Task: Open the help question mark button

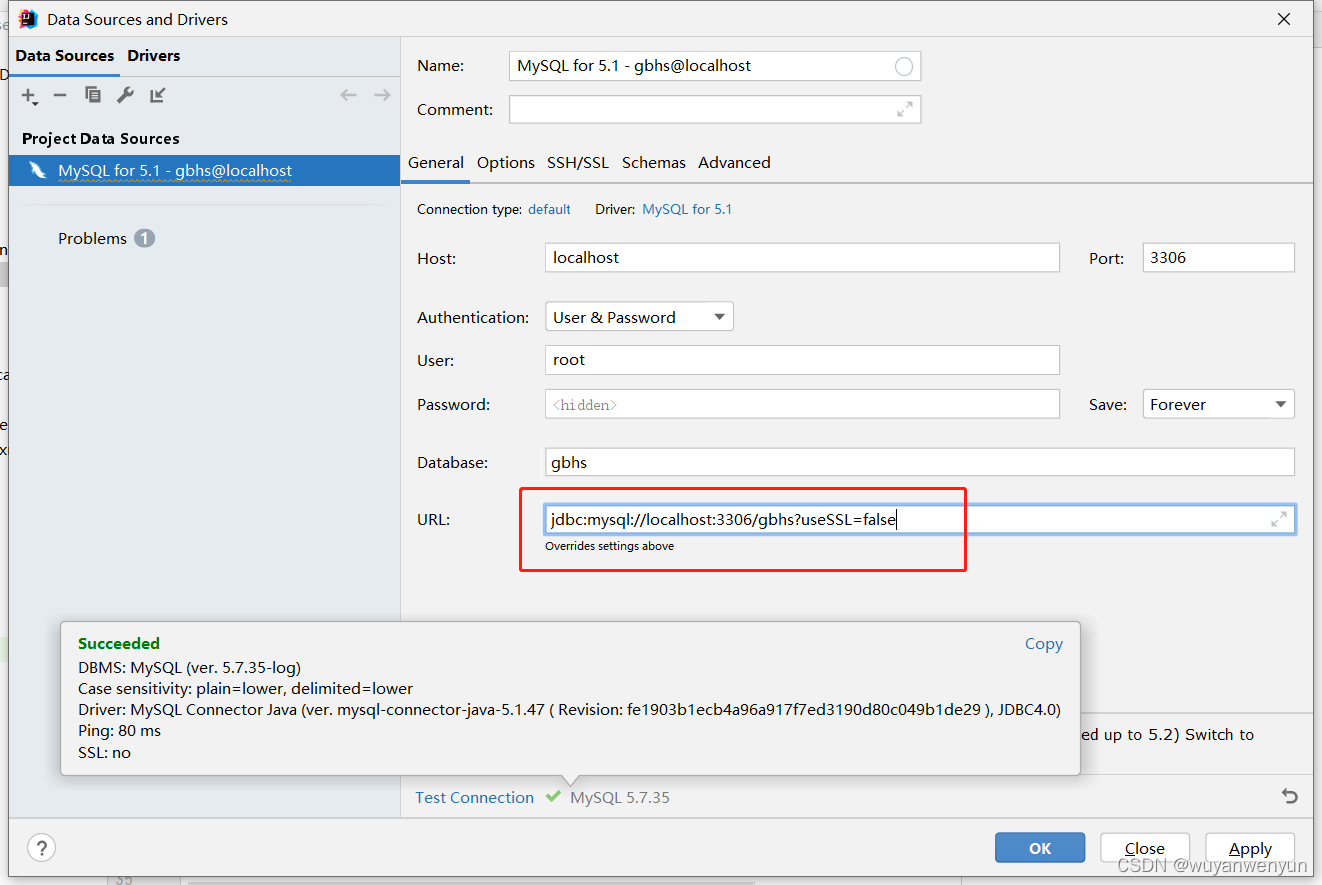Action: point(41,847)
